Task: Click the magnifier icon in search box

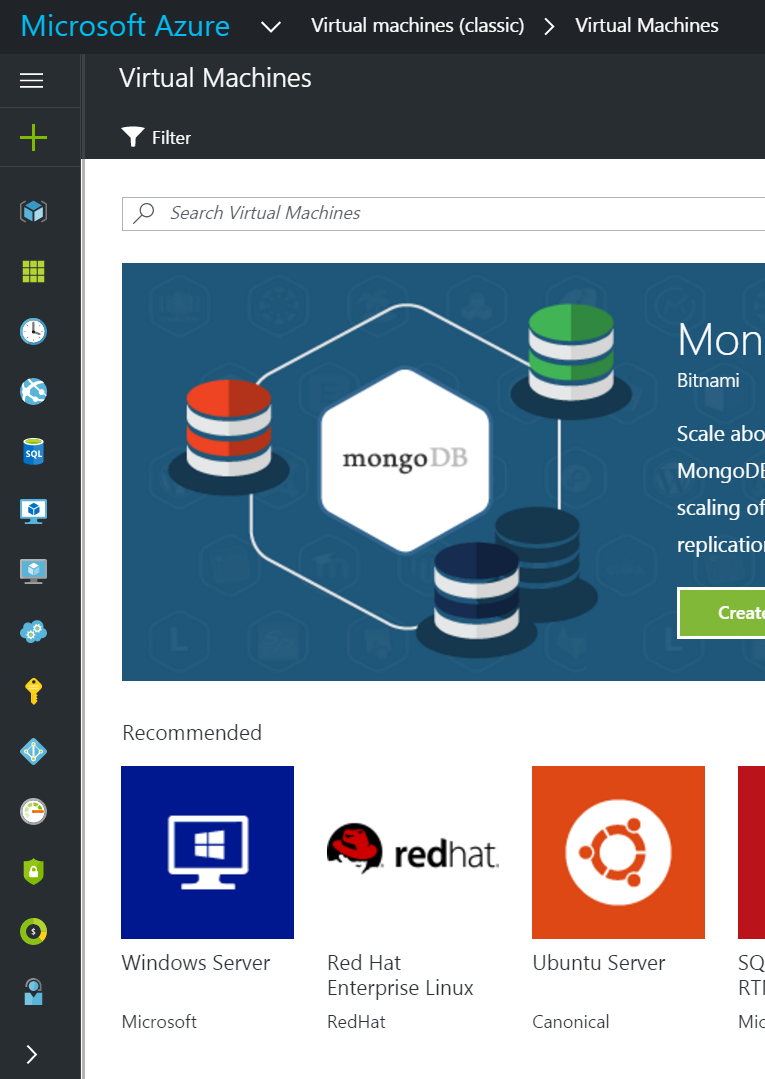Action: [144, 213]
